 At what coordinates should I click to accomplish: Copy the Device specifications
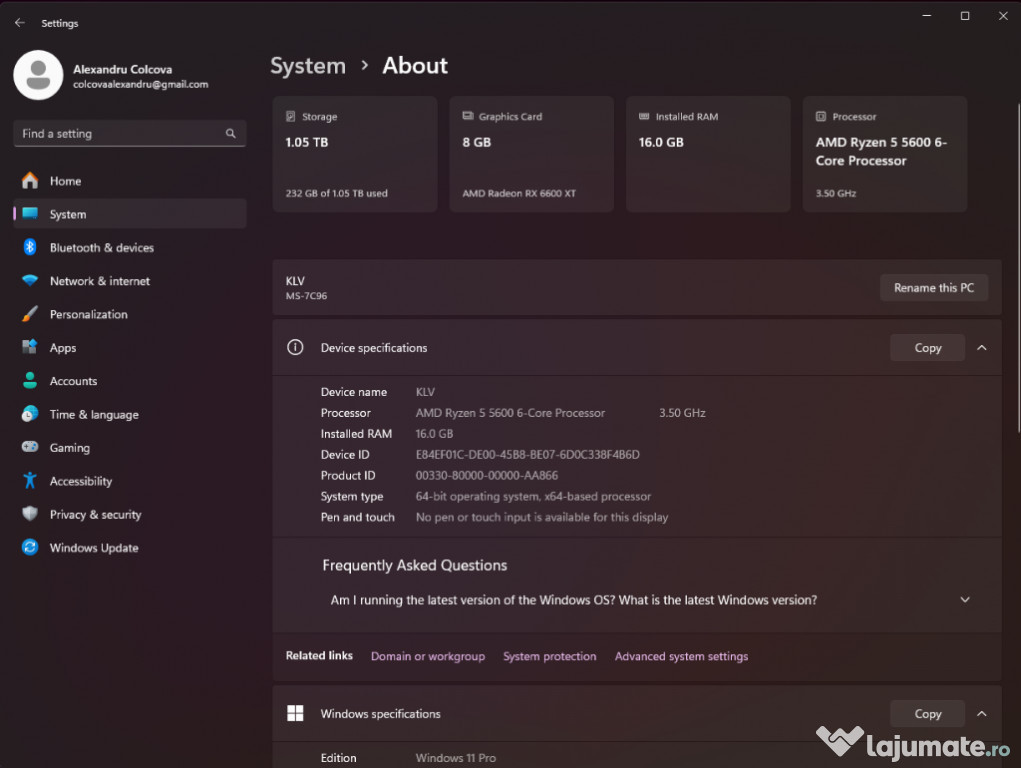(927, 348)
